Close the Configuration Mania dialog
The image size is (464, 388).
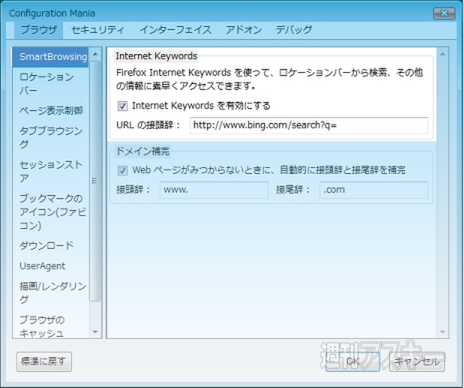pyautogui.click(x=444, y=13)
